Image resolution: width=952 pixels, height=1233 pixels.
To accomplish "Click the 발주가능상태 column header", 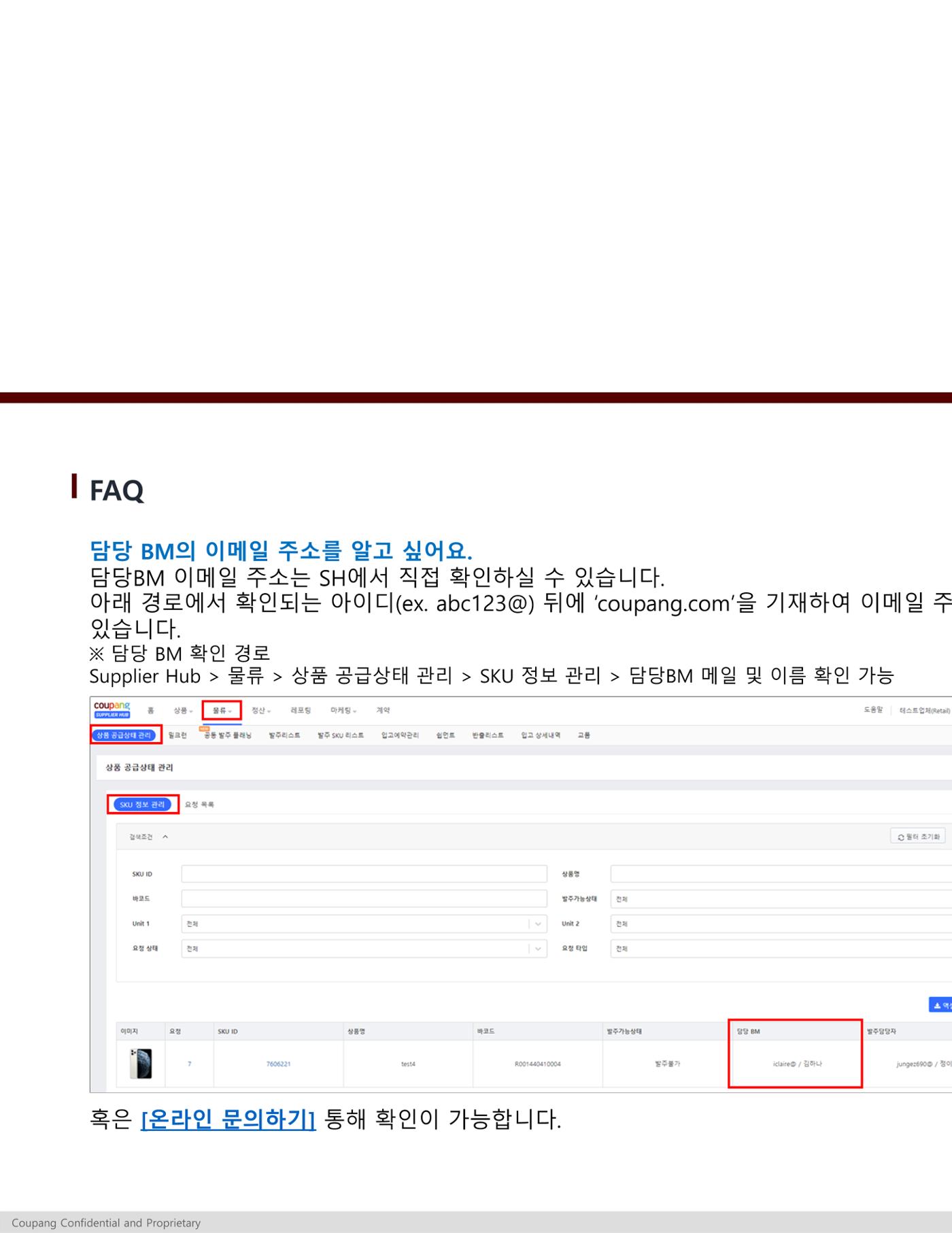I will (x=667, y=1031).
